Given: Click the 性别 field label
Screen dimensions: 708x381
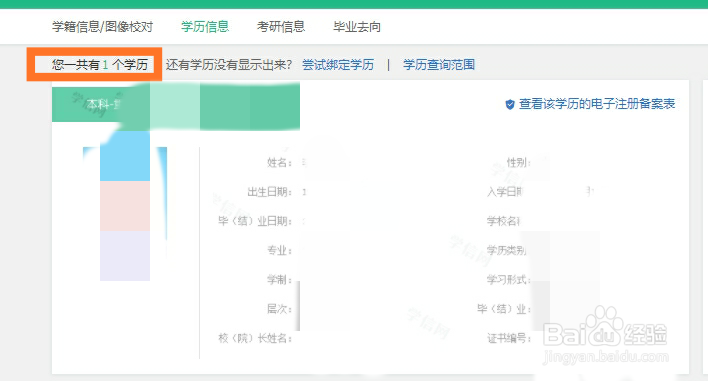Looking at the screenshot, I should [518, 163].
